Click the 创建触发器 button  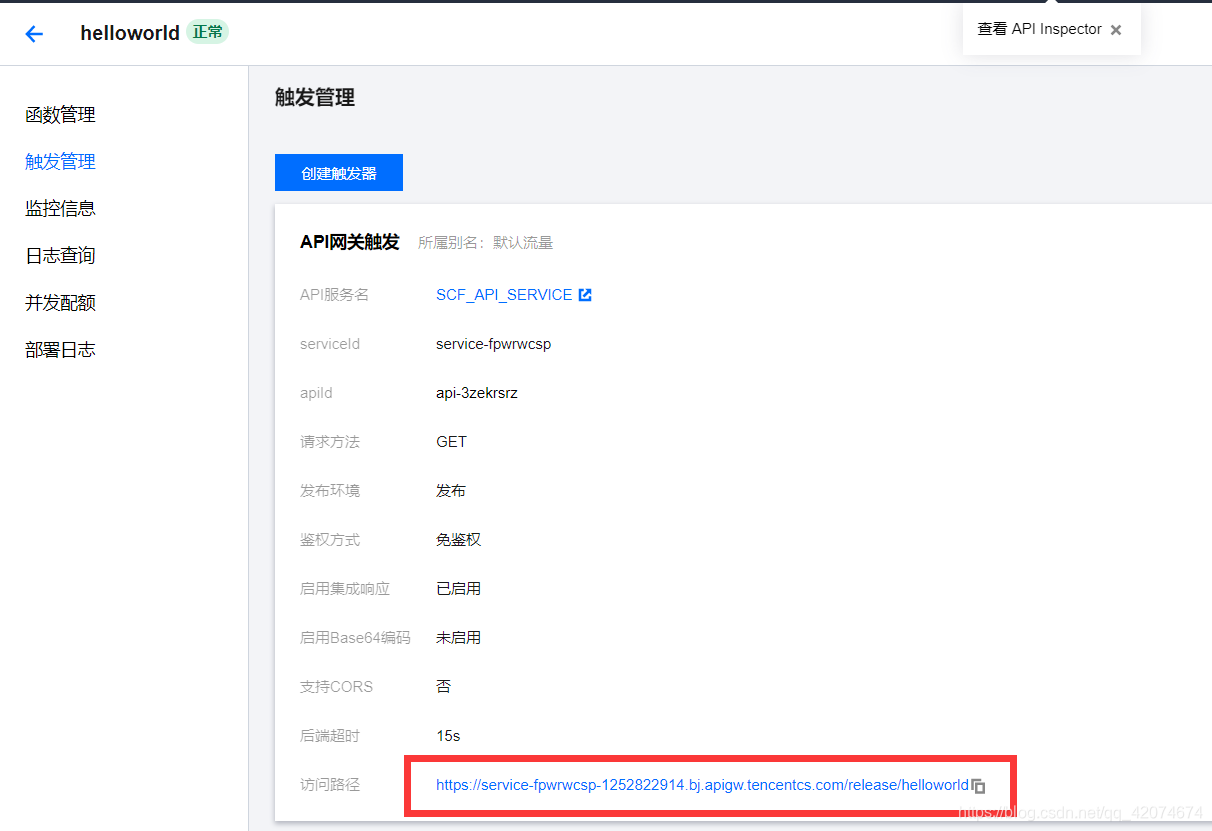[338, 172]
